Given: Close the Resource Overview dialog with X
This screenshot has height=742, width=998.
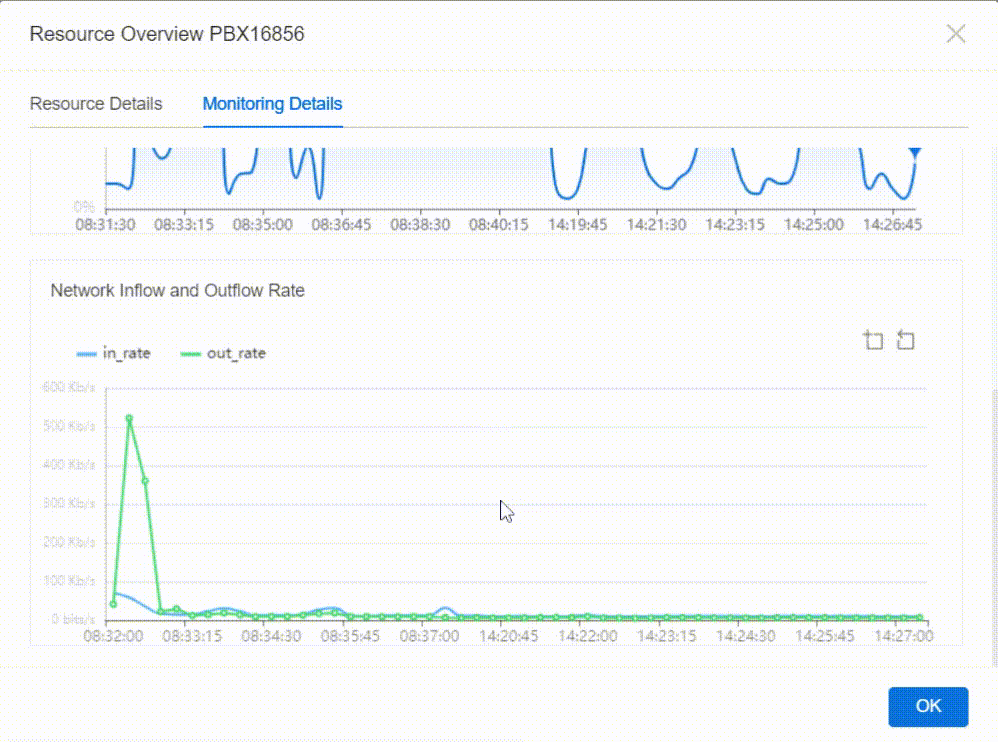Looking at the screenshot, I should [x=956, y=34].
